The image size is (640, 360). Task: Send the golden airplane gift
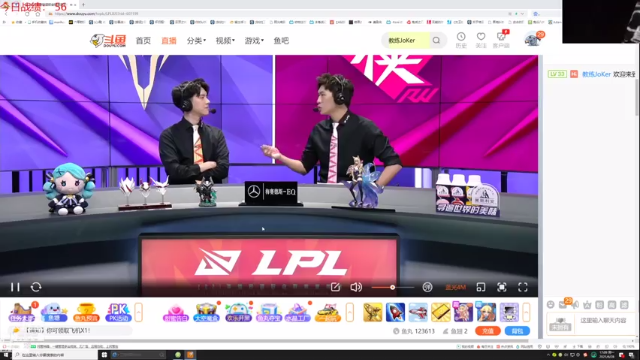[x=373, y=312]
